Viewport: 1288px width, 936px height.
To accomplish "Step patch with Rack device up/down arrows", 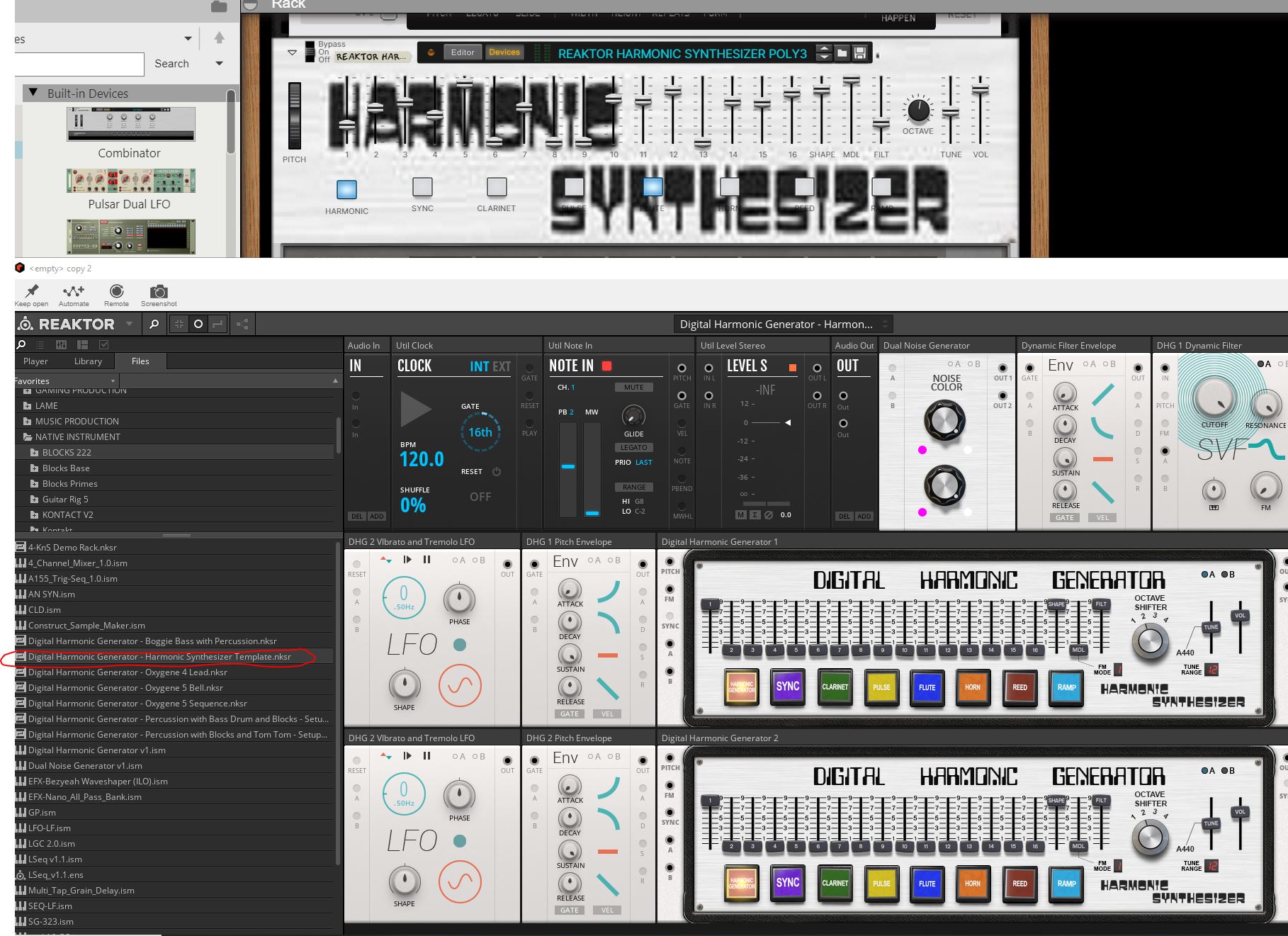I will (824, 53).
